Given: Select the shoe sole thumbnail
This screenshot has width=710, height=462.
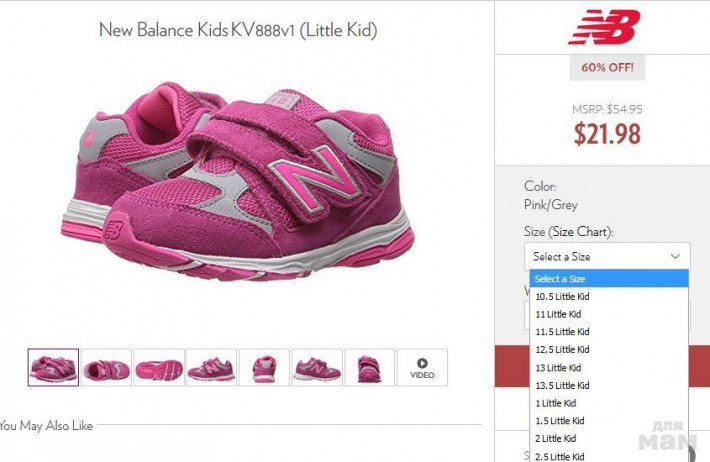Looking at the screenshot, I should pos(159,368).
